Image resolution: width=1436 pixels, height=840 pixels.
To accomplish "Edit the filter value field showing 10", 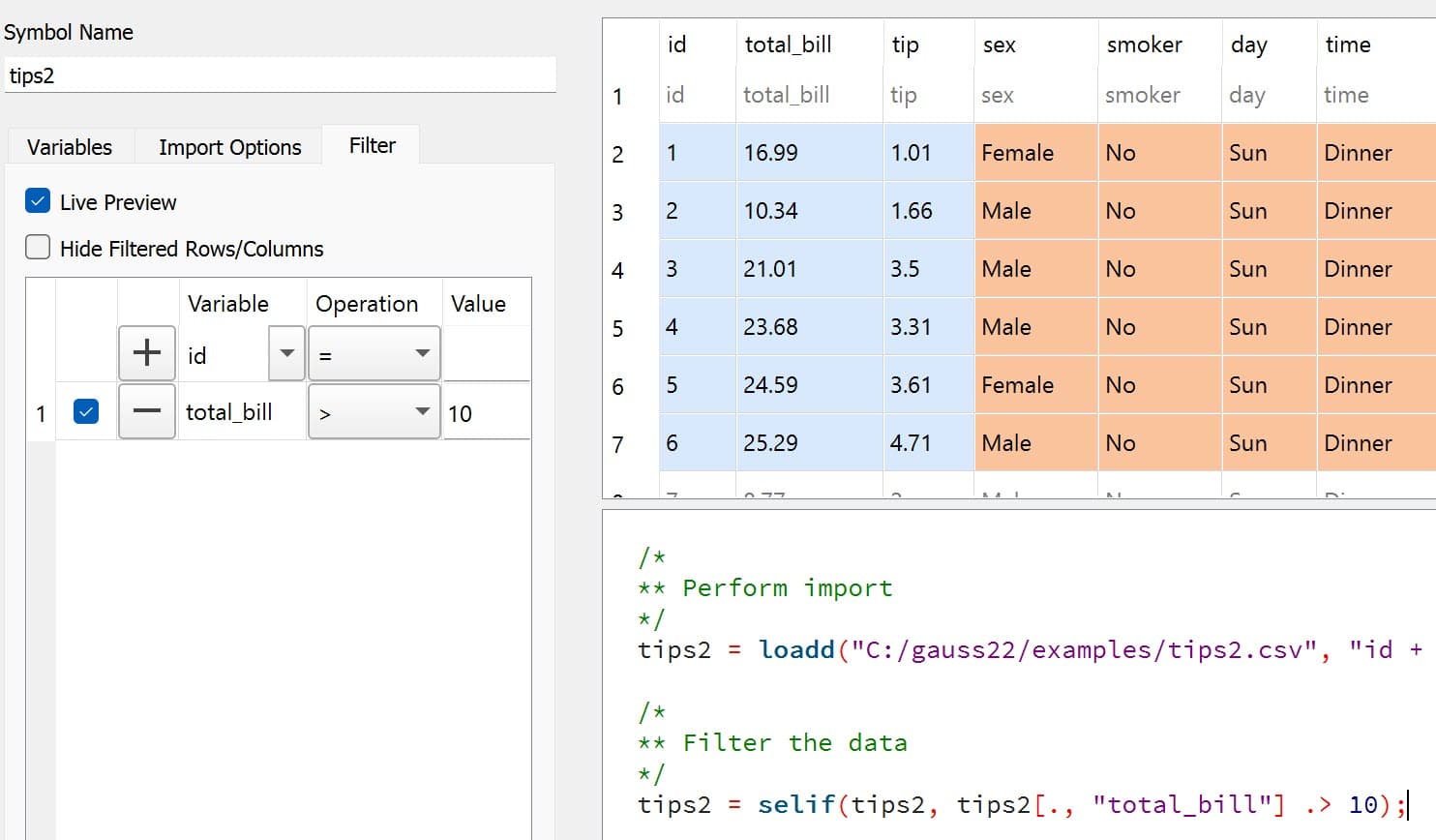I will point(486,413).
